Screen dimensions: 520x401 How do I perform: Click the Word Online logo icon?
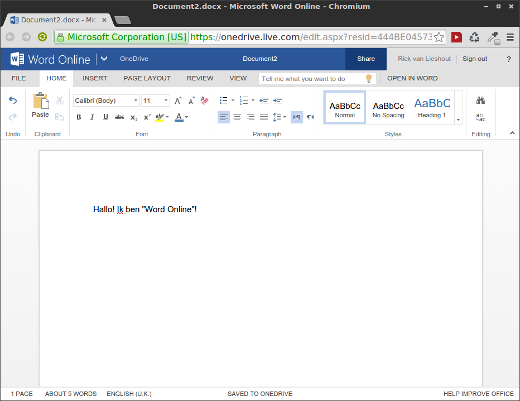(17, 59)
